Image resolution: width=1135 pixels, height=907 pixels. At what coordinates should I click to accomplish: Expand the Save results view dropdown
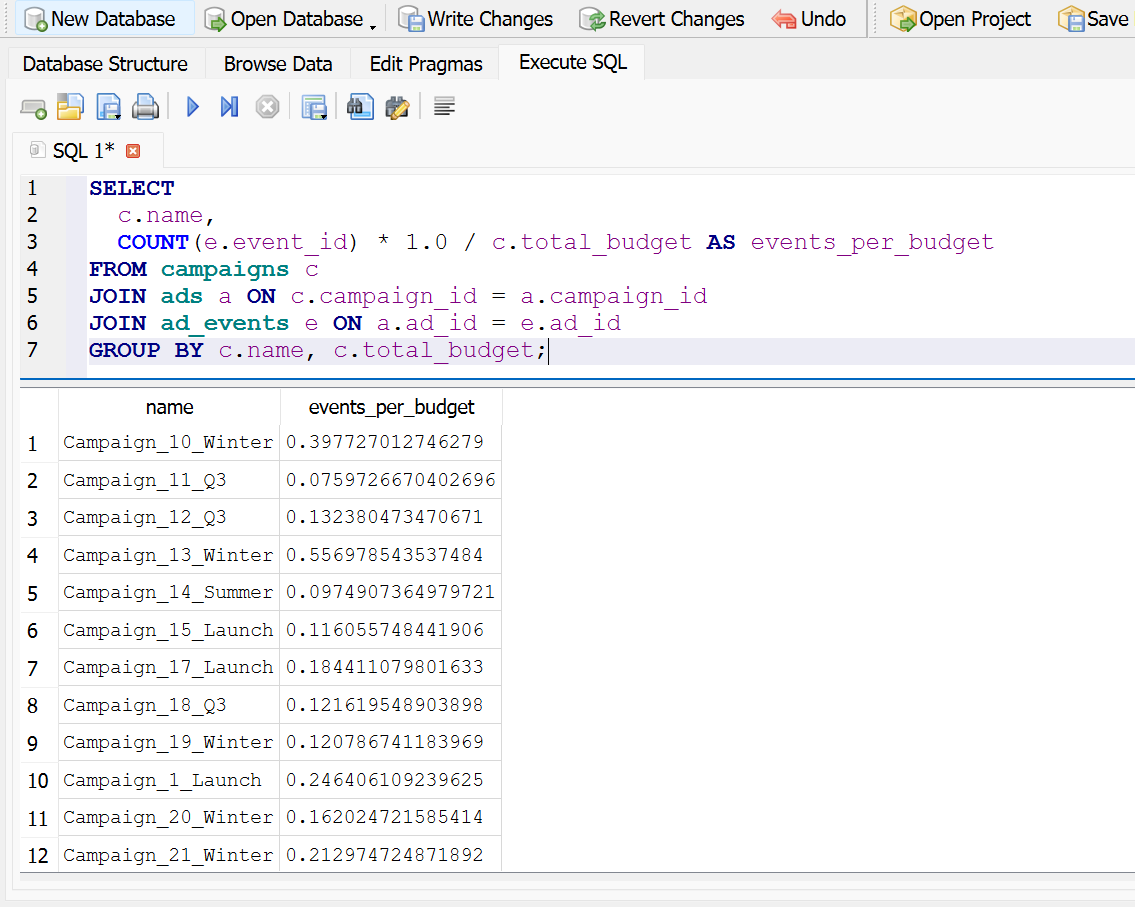point(324,116)
